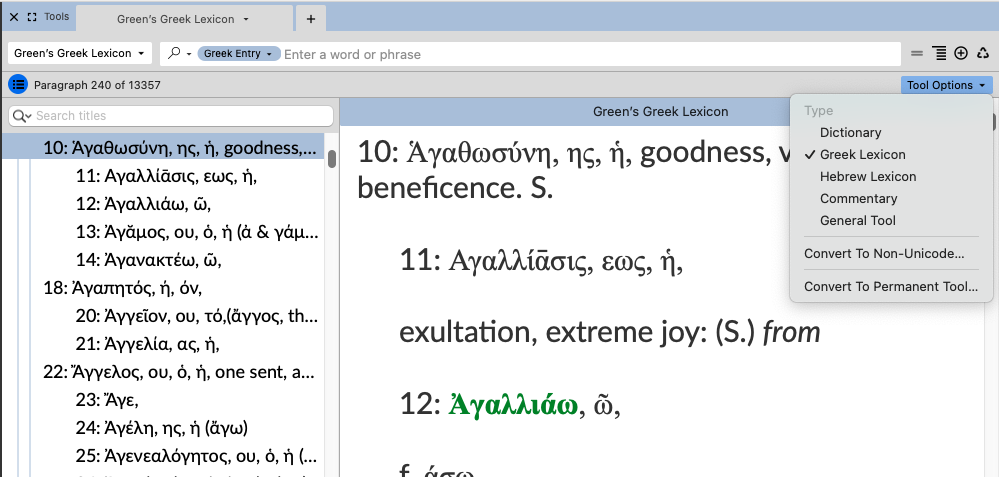Click the circled plus icon in toolbar
Viewport: 999px width, 477px height.
point(961,54)
